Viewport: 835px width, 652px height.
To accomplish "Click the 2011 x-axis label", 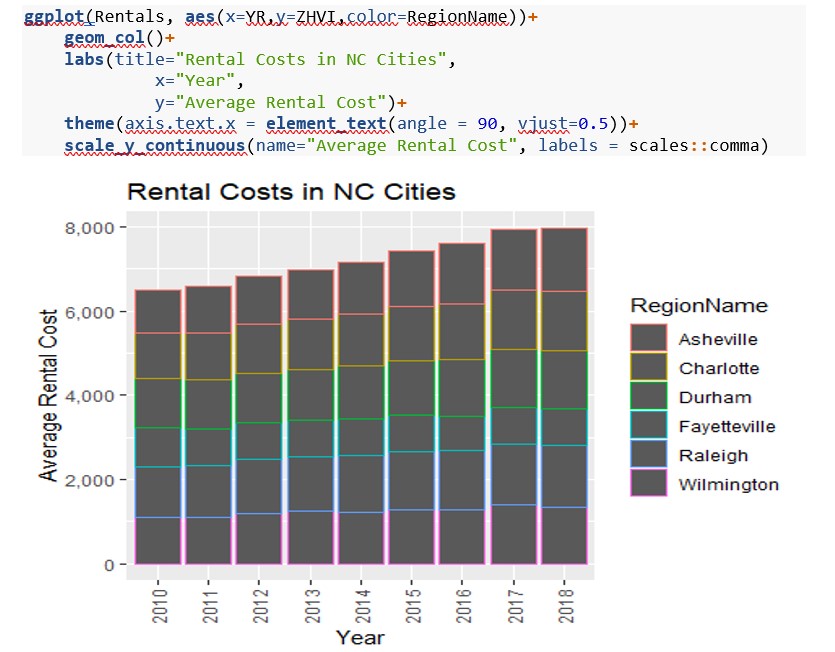I will click(209, 606).
